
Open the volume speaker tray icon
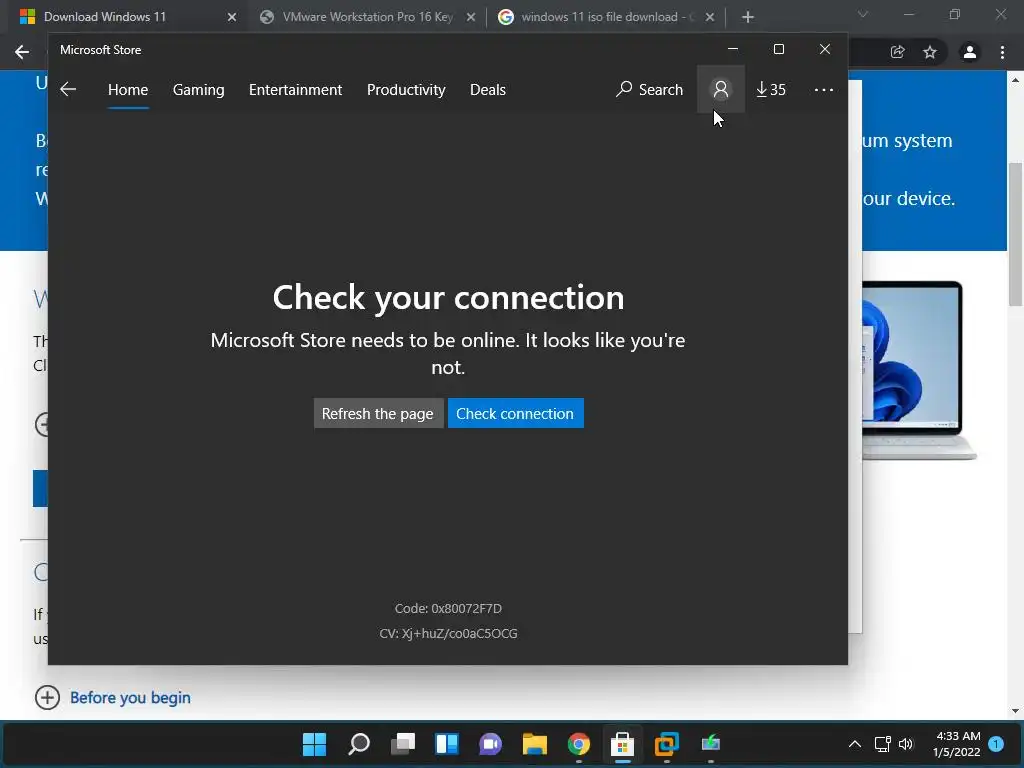[906, 744]
